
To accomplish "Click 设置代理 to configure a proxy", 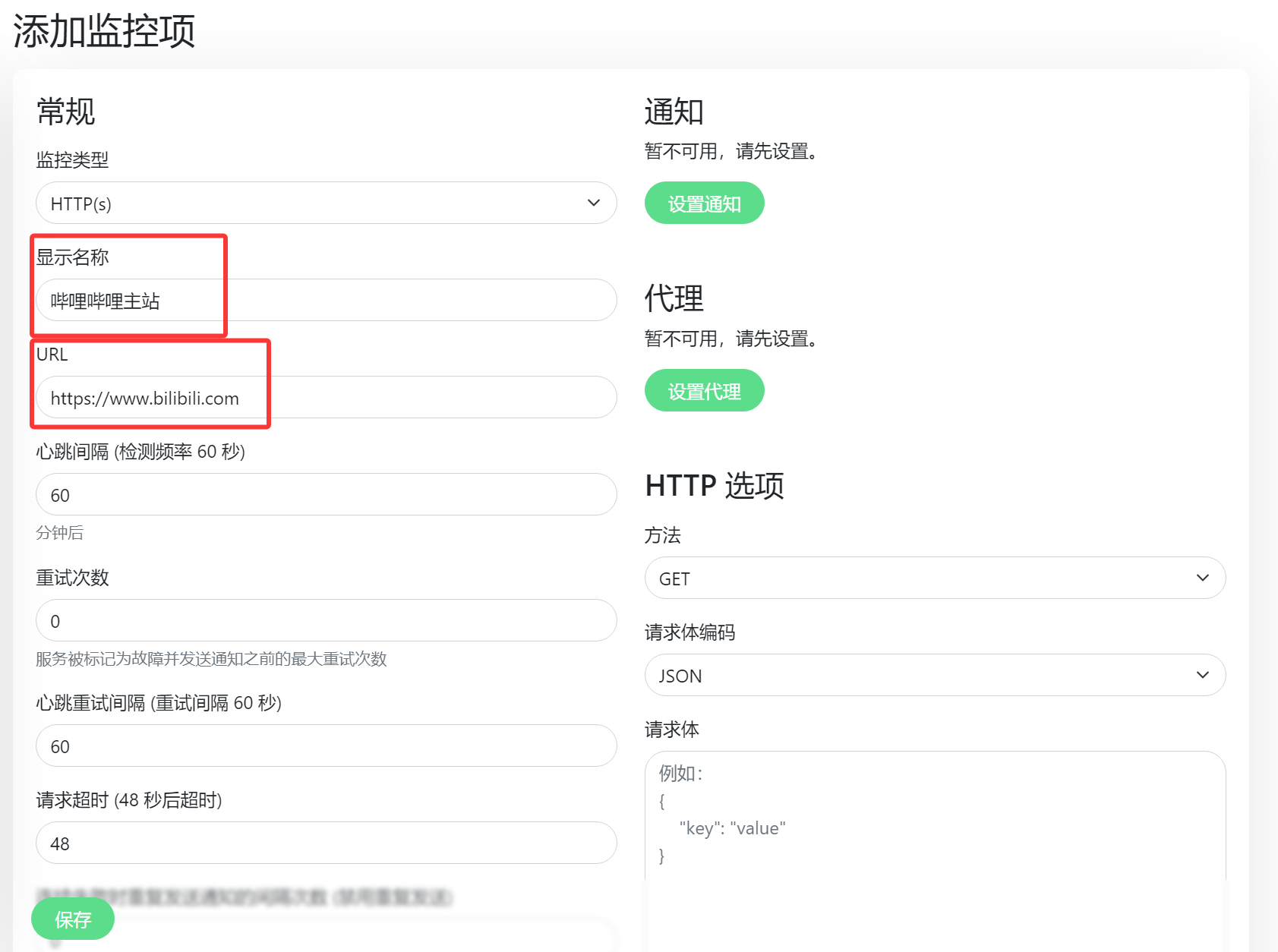I will click(703, 390).
